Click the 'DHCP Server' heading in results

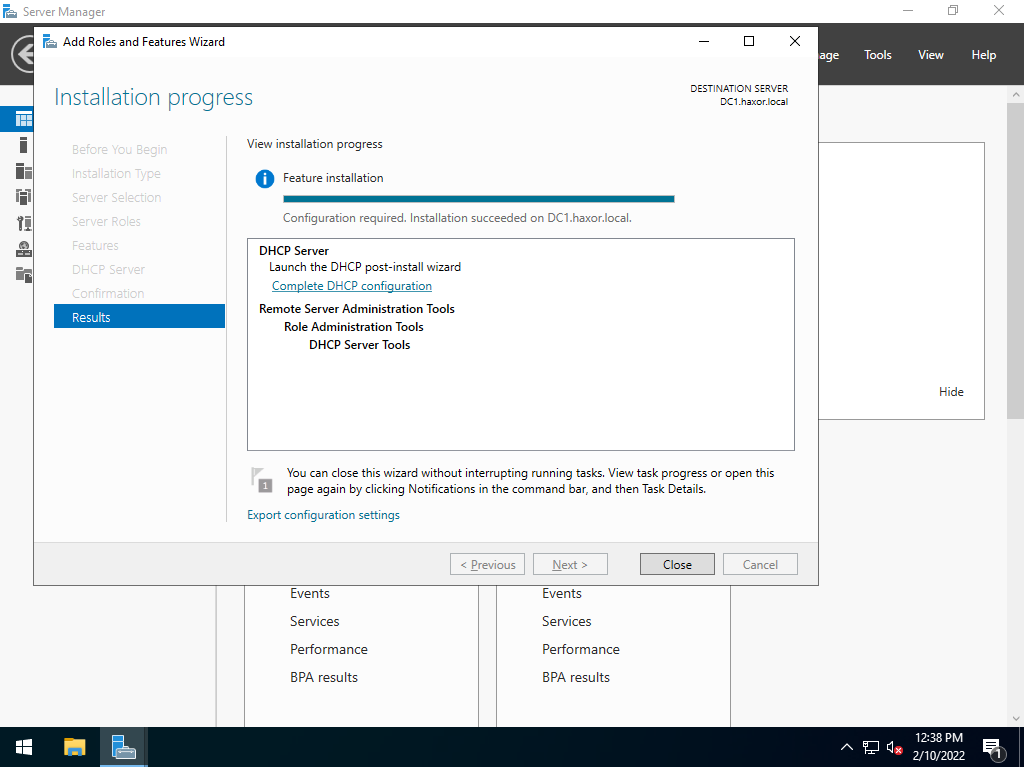tap(294, 251)
